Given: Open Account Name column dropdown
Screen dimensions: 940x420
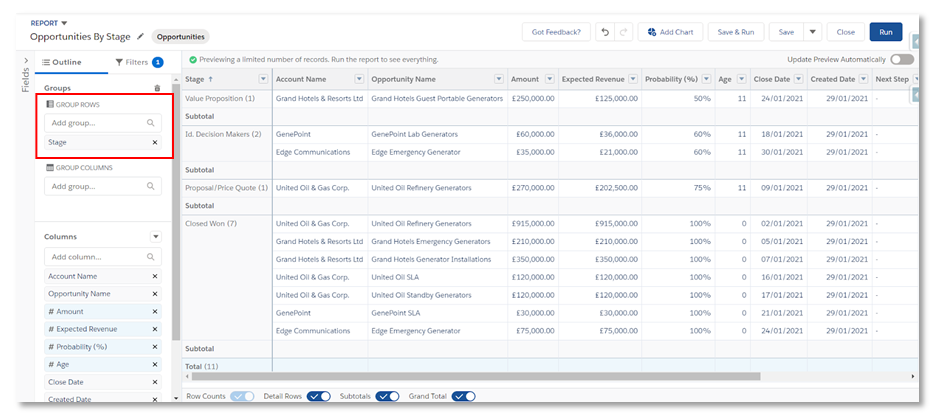Looking at the screenshot, I should point(359,79).
